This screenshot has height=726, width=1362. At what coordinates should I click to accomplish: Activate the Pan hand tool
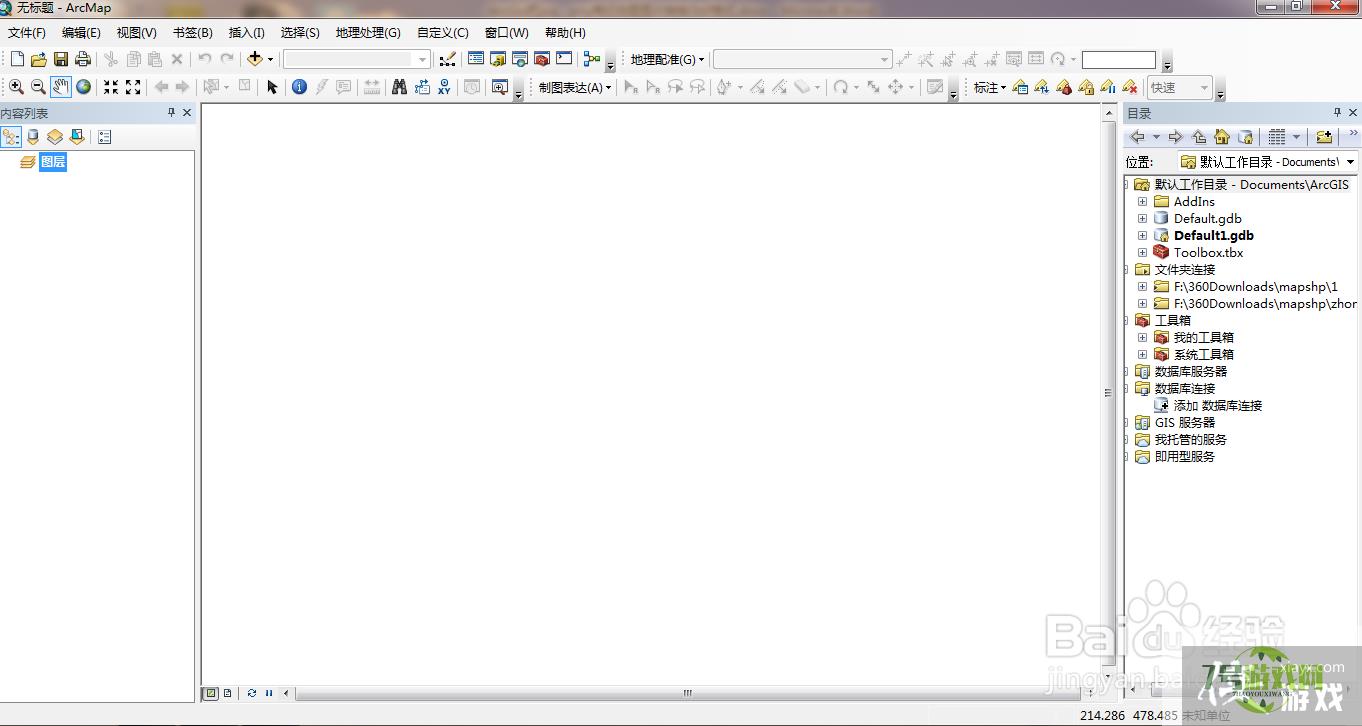coord(61,87)
